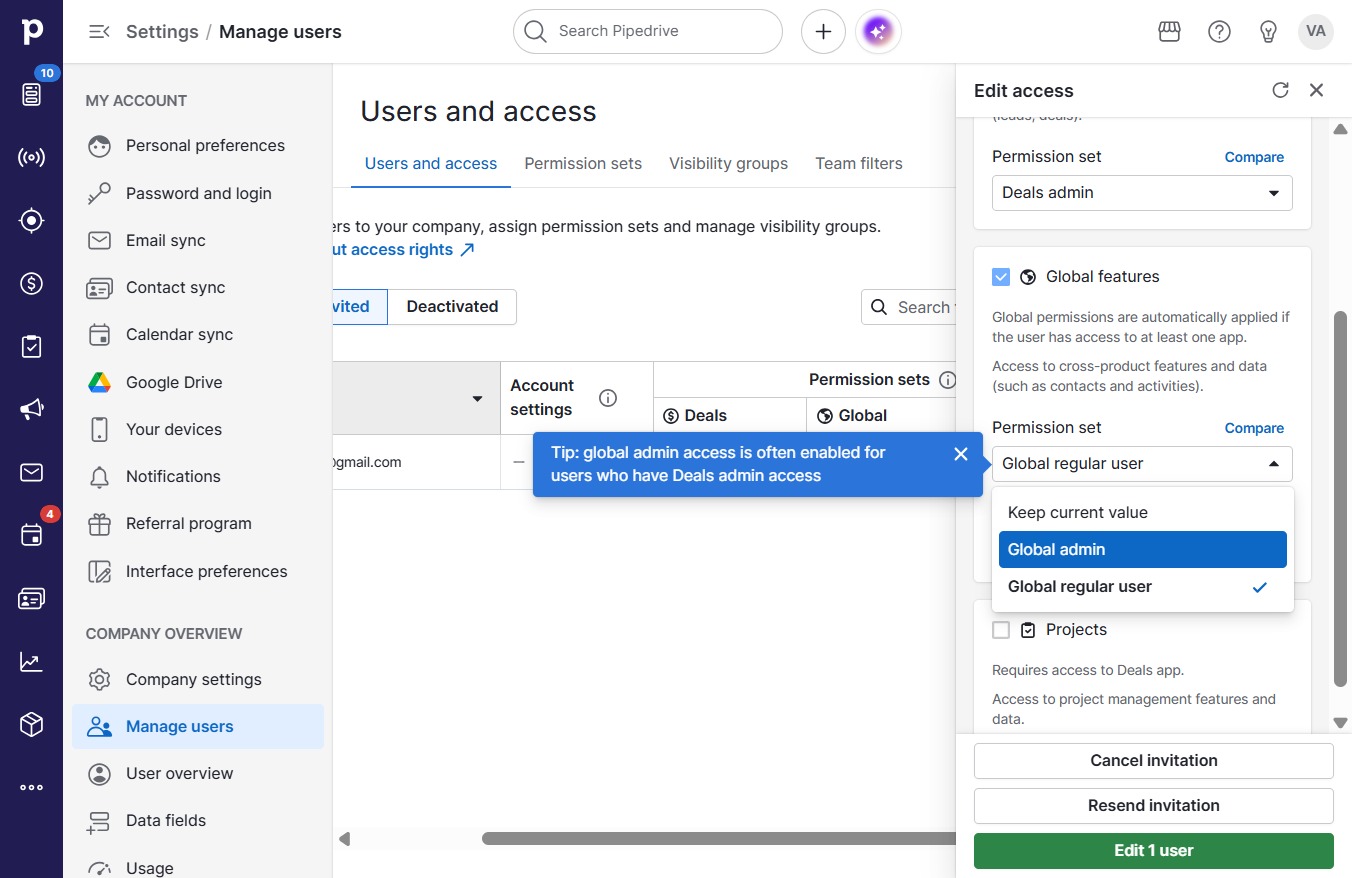Screen dimensions: 1352x878
Task: Open the target-shaped icon in the sidebar
Action: pos(32,221)
